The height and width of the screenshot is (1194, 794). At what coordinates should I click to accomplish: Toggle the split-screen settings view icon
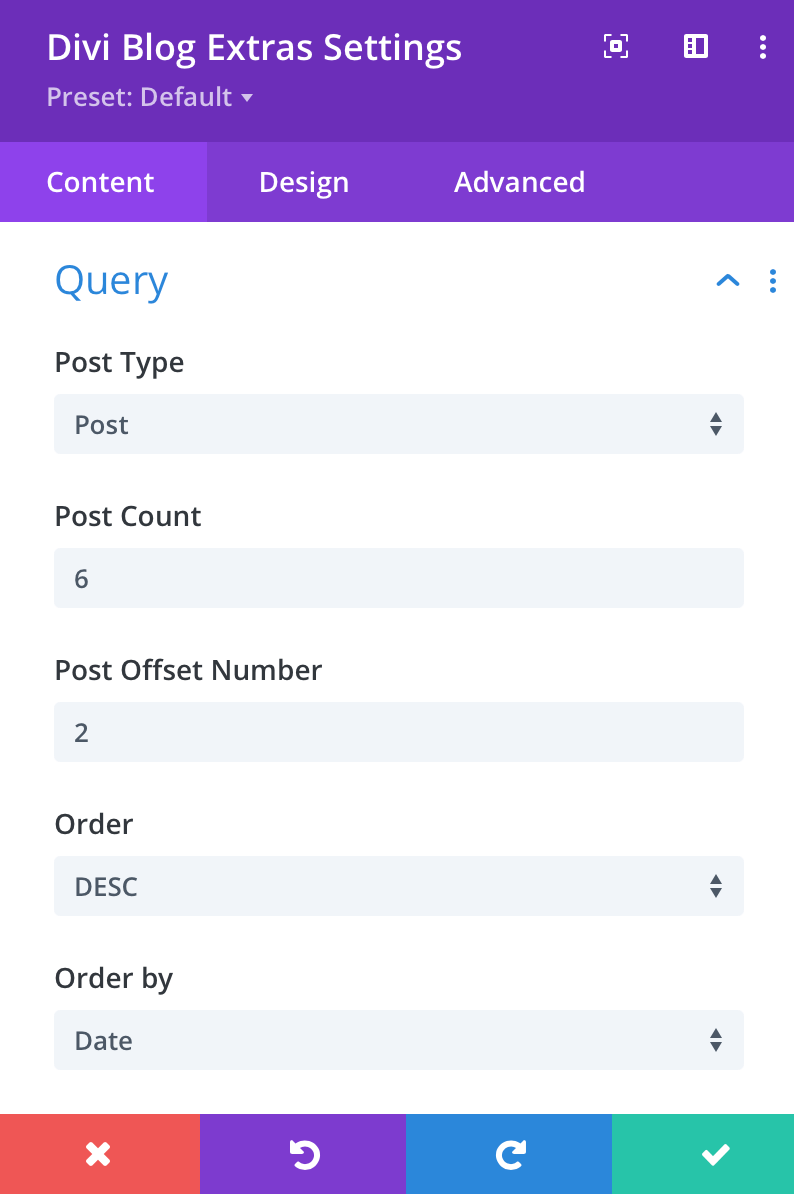click(694, 46)
